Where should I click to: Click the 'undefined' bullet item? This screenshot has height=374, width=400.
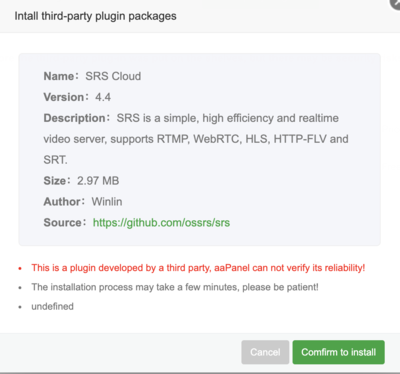52,306
